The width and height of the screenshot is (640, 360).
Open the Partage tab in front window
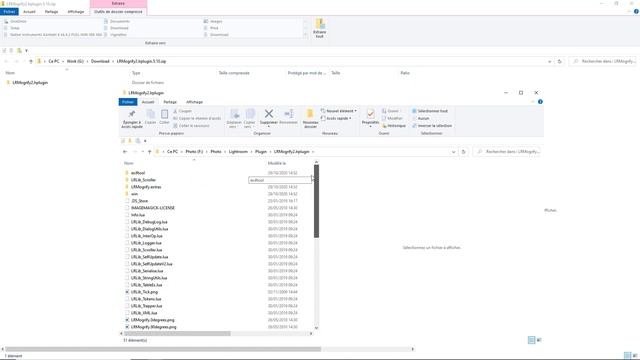(170, 102)
